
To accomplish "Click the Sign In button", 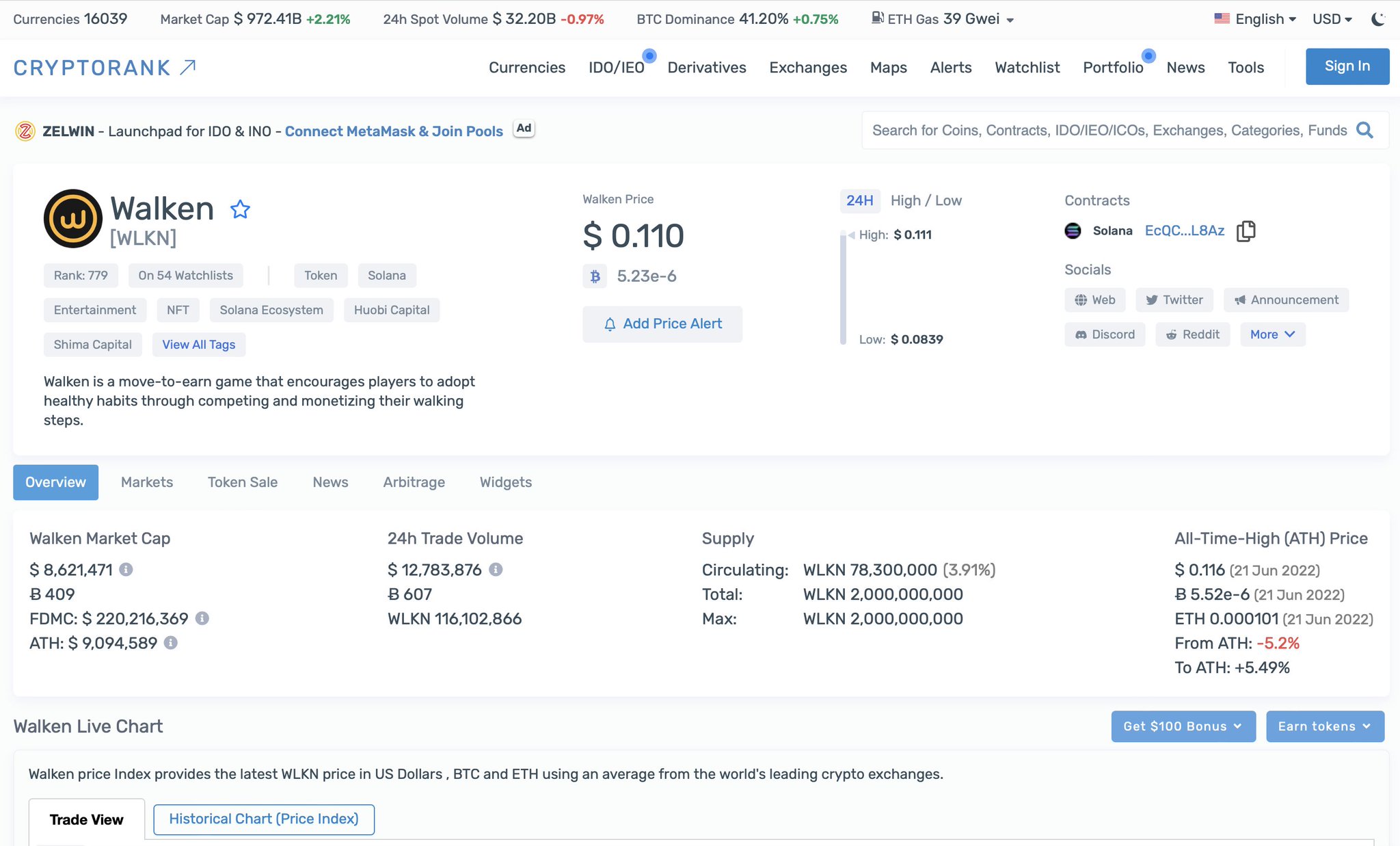I will 1346,66.
